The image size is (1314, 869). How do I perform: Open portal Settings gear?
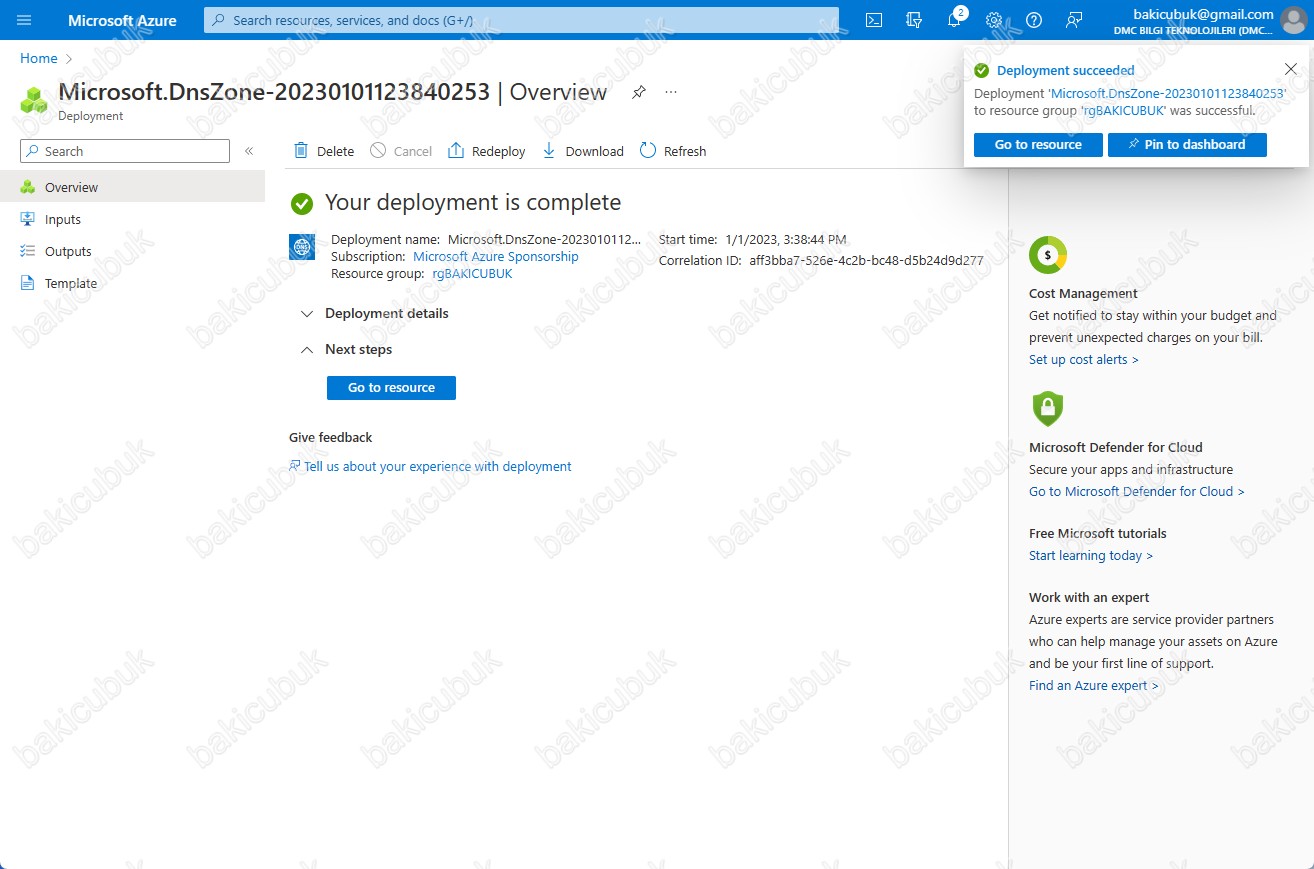(x=994, y=20)
